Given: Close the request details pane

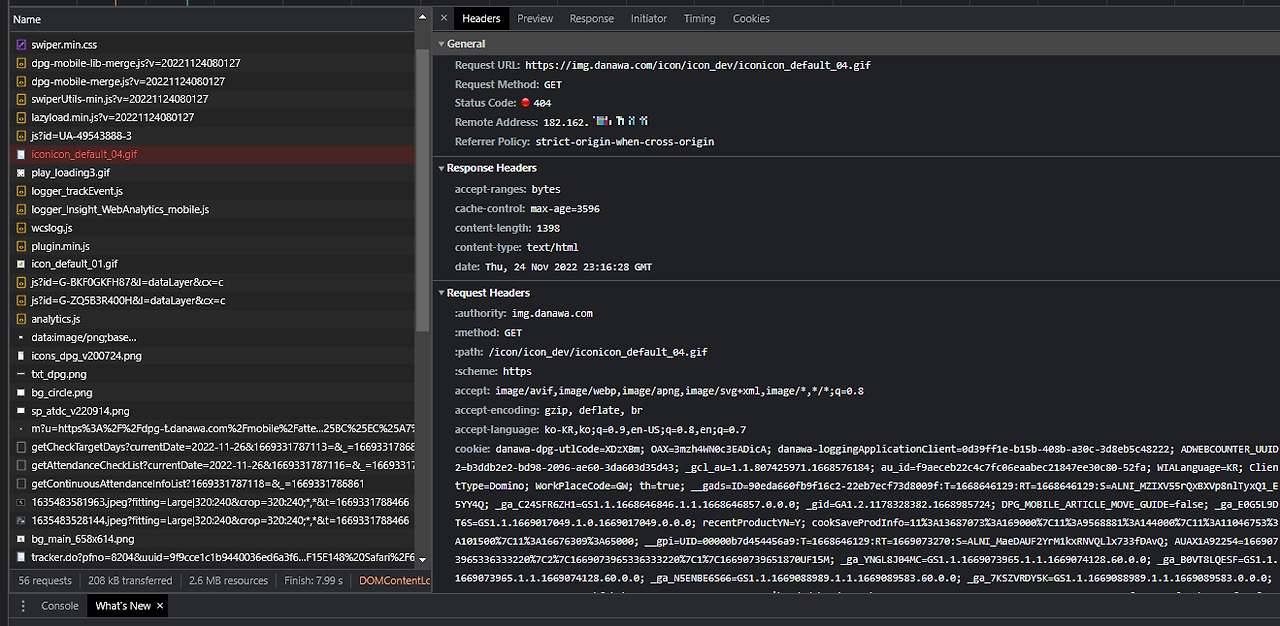Looking at the screenshot, I should tap(444, 18).
